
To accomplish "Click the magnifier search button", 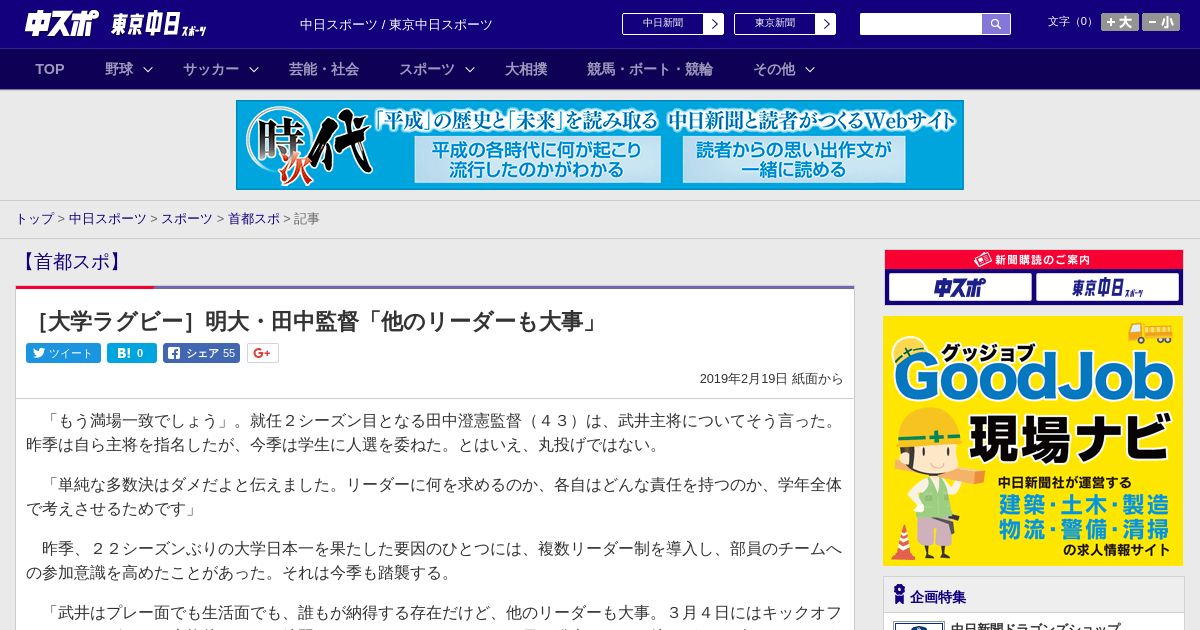I will (x=996, y=24).
